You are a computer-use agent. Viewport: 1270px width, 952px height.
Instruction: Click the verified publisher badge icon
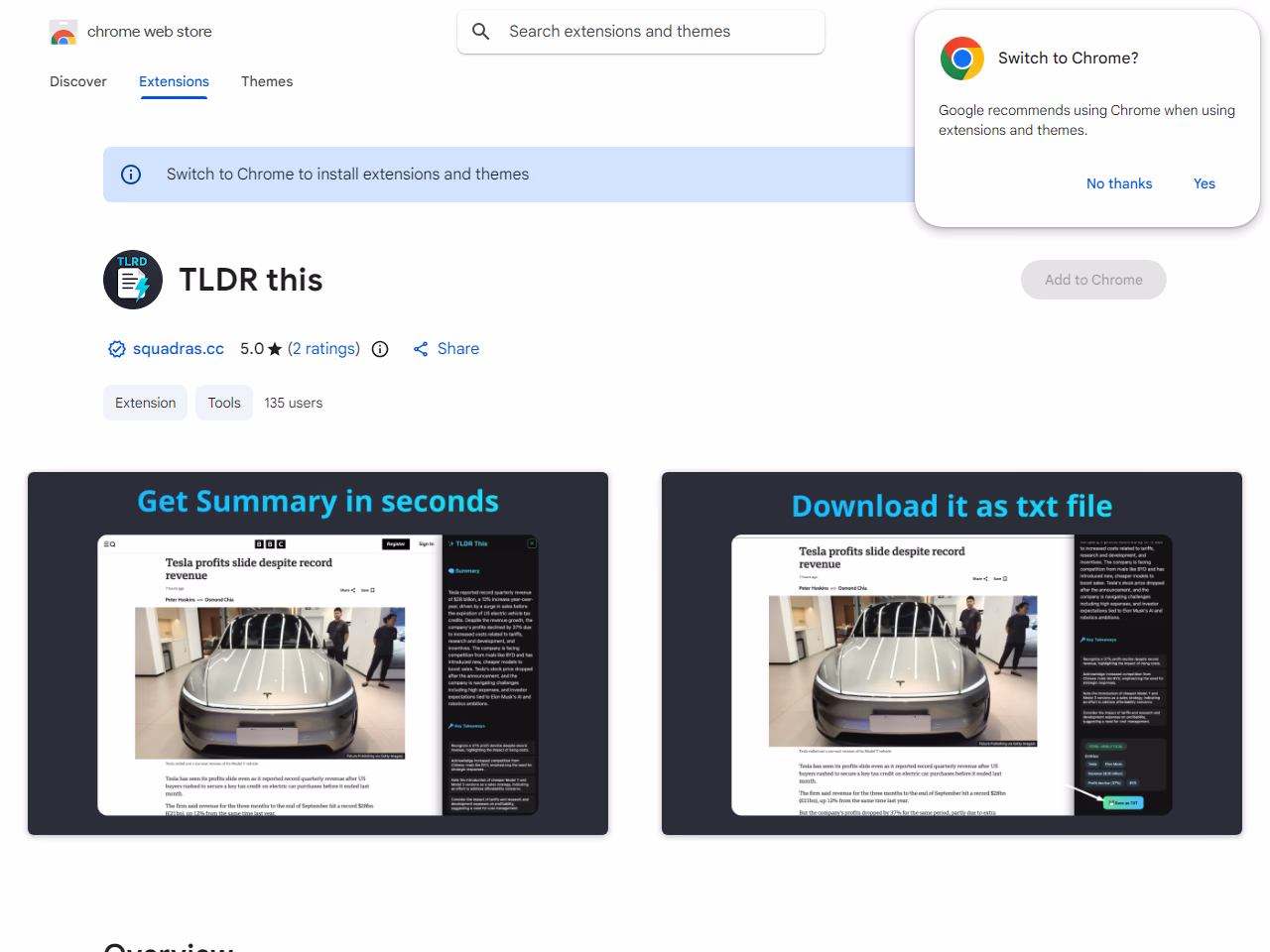tap(117, 349)
